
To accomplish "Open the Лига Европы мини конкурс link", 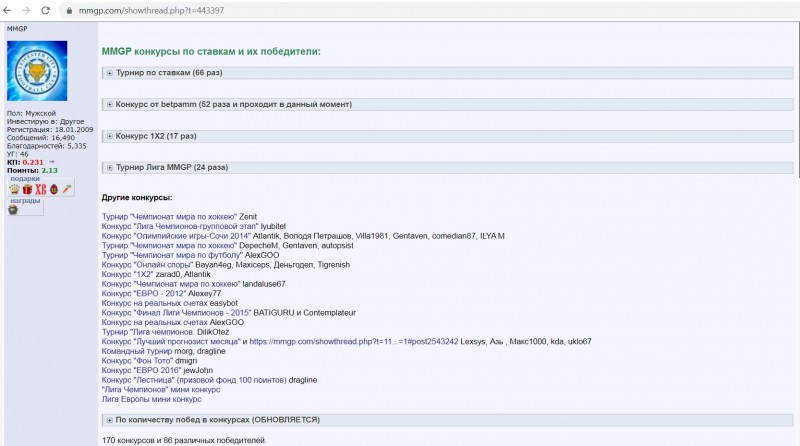I will [x=151, y=399].
